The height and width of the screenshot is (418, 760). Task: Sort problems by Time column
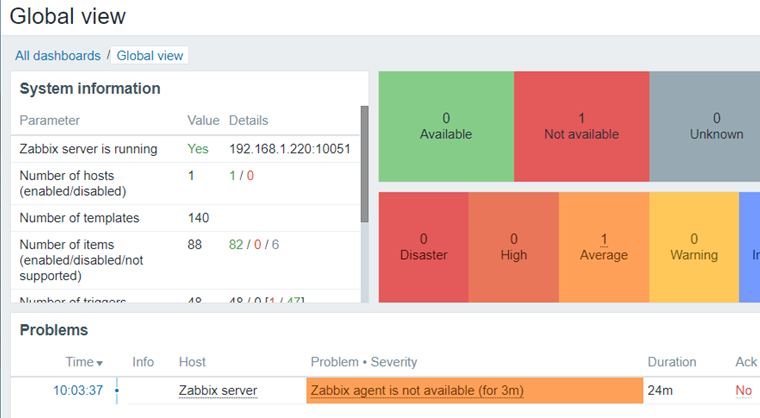click(84, 362)
